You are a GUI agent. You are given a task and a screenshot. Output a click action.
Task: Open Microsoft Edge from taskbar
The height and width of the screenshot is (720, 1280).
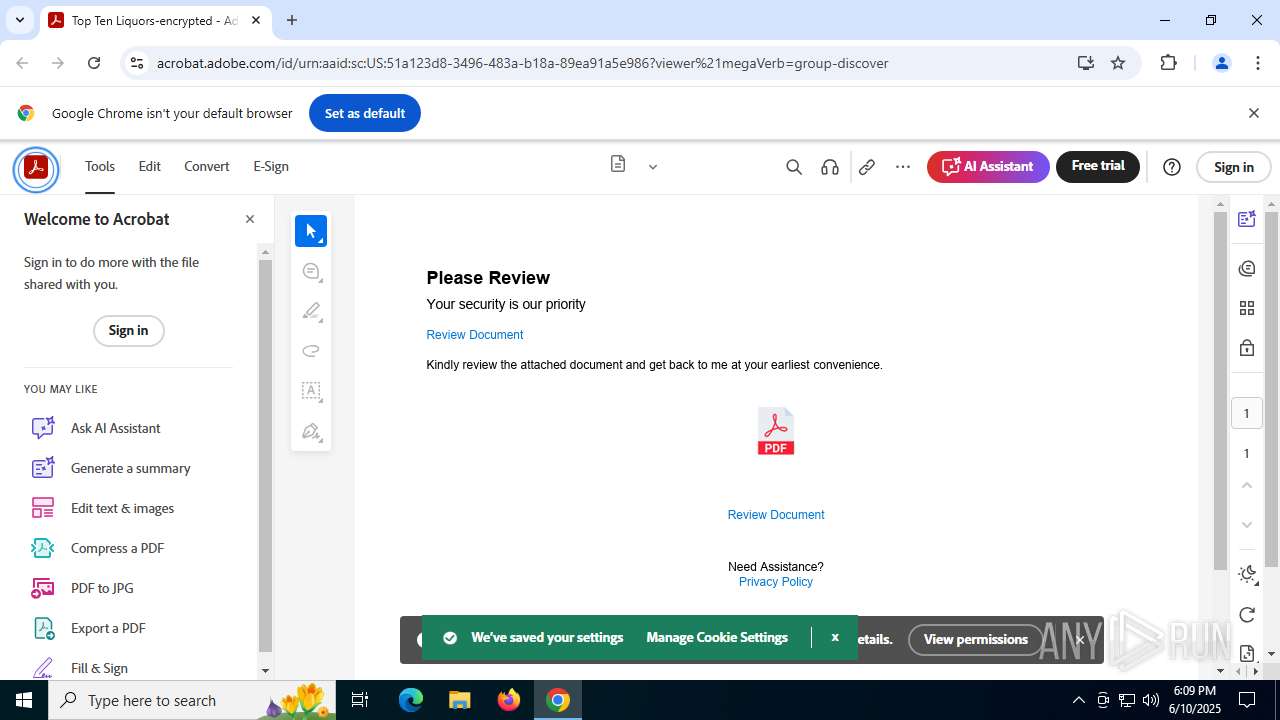[x=411, y=700]
